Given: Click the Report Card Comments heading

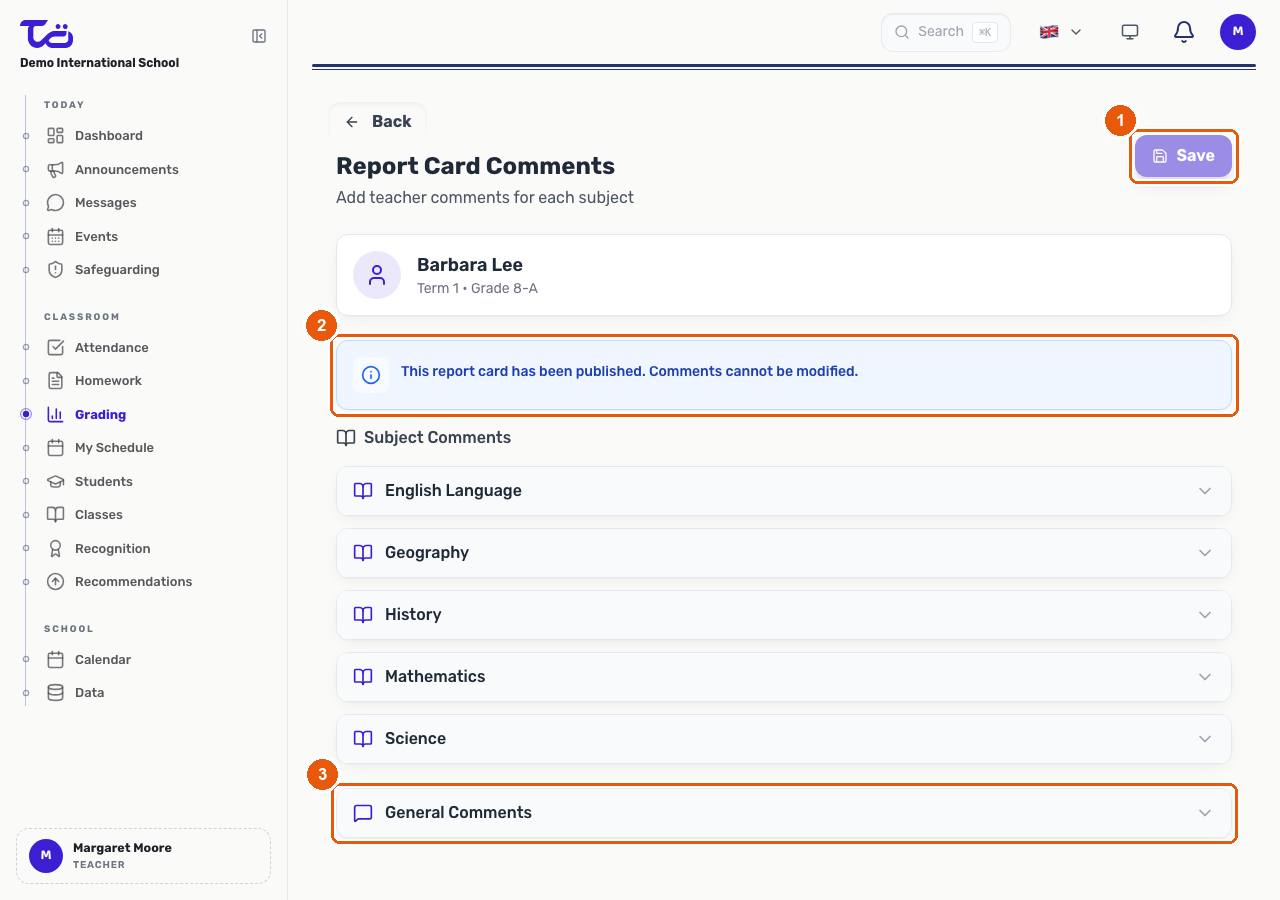Looking at the screenshot, I should coord(475,166).
